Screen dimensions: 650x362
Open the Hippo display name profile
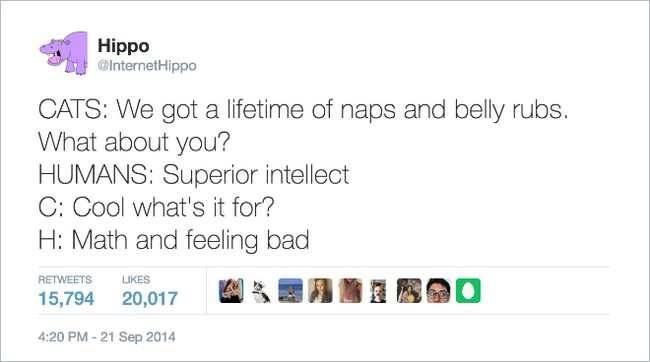point(123,46)
